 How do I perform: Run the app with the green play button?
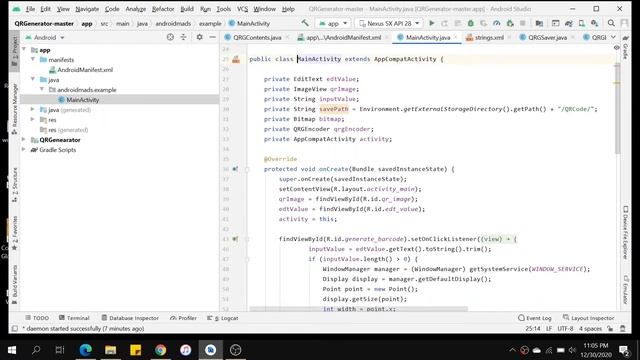[432, 23]
